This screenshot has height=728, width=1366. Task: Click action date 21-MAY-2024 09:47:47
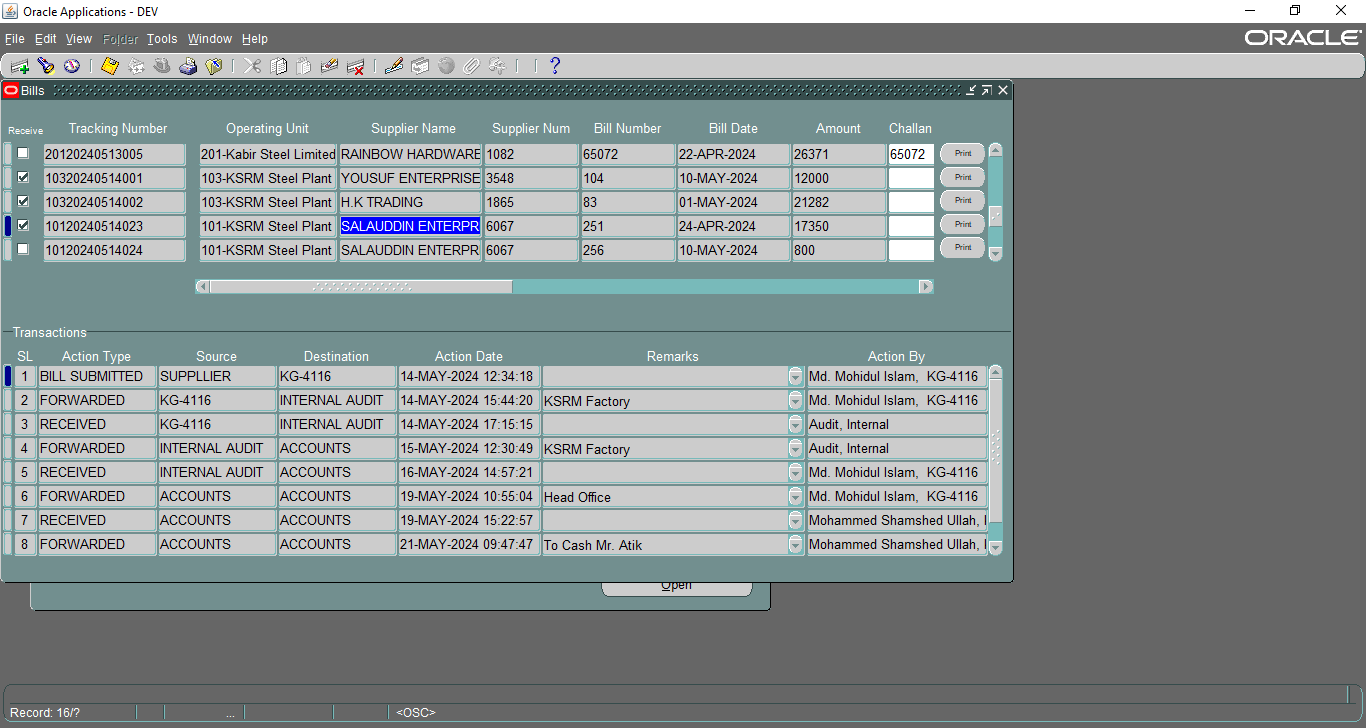coord(469,544)
